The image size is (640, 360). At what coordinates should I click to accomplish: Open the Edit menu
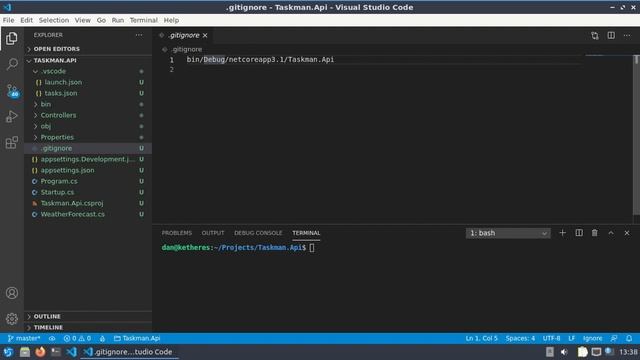coord(27,20)
